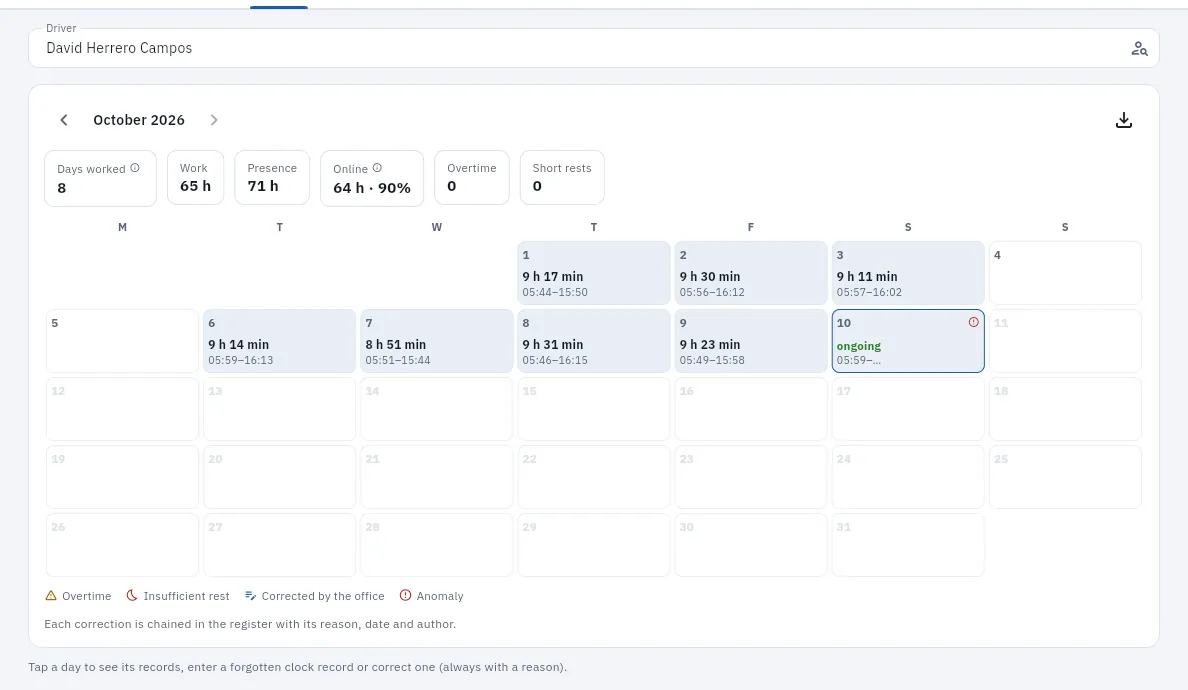The height and width of the screenshot is (690, 1188).
Task: Open day 1 with 9 h 17 min
Action: tap(594, 273)
